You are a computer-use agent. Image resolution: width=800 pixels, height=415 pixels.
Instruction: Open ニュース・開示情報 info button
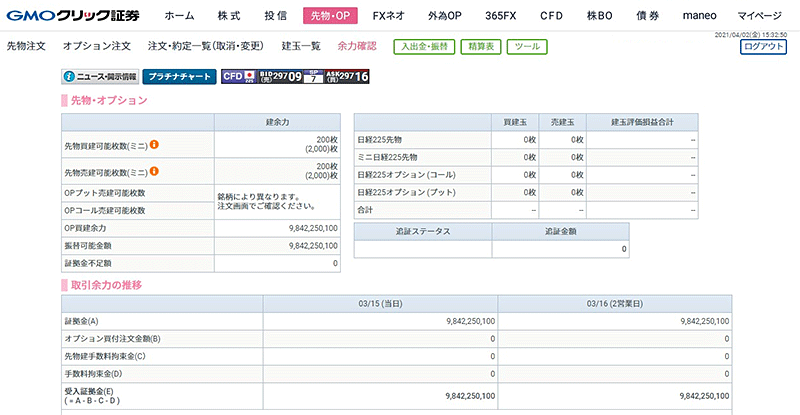coord(99,76)
